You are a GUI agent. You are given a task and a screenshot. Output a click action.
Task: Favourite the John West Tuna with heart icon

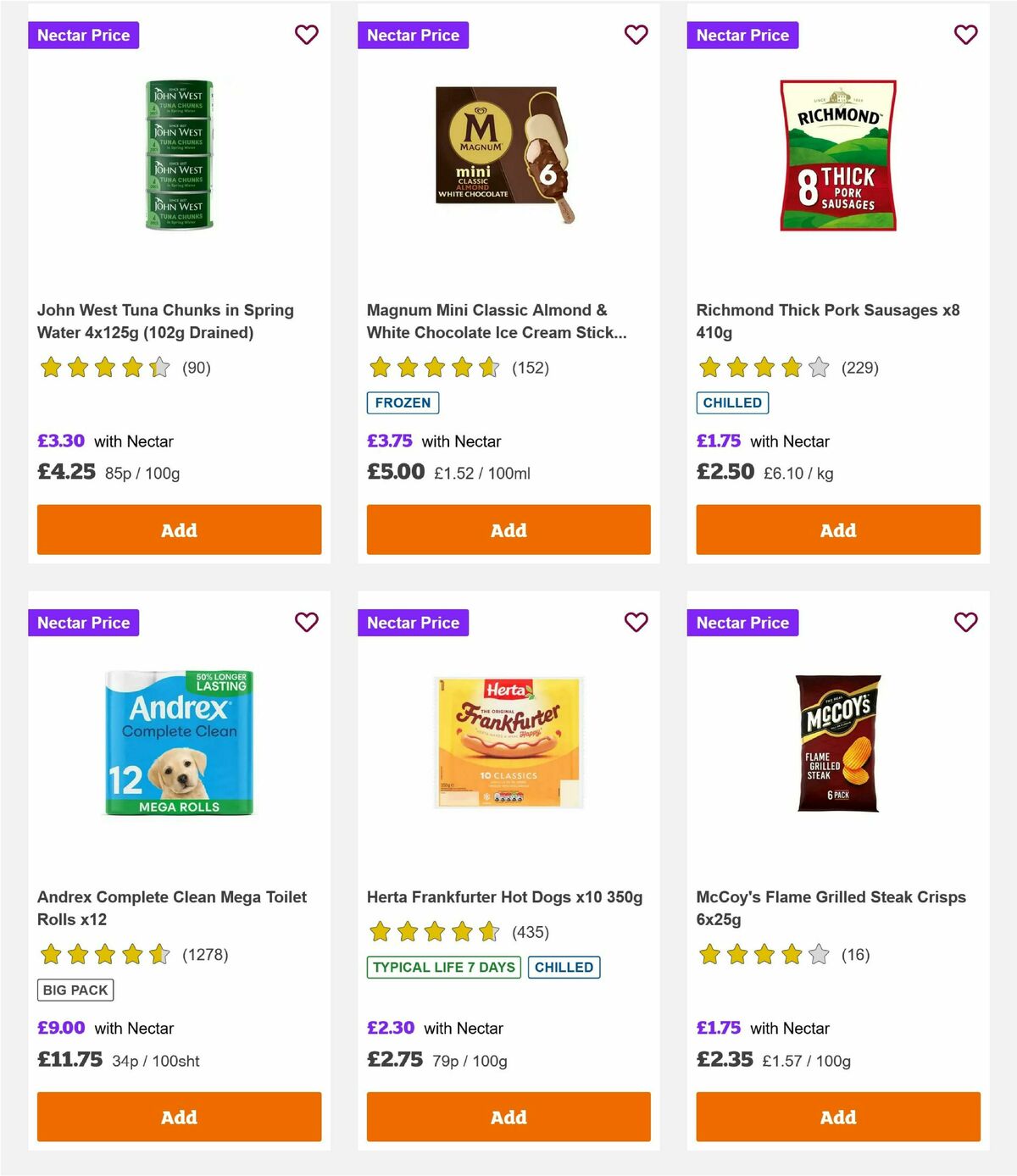[306, 35]
